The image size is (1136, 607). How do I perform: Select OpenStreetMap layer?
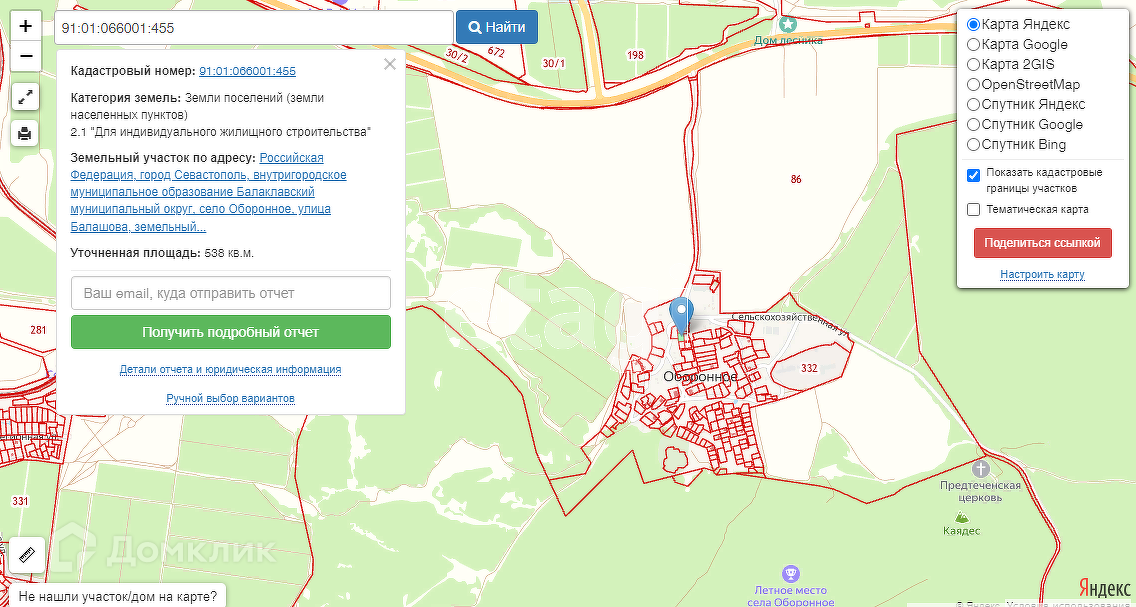[974, 85]
